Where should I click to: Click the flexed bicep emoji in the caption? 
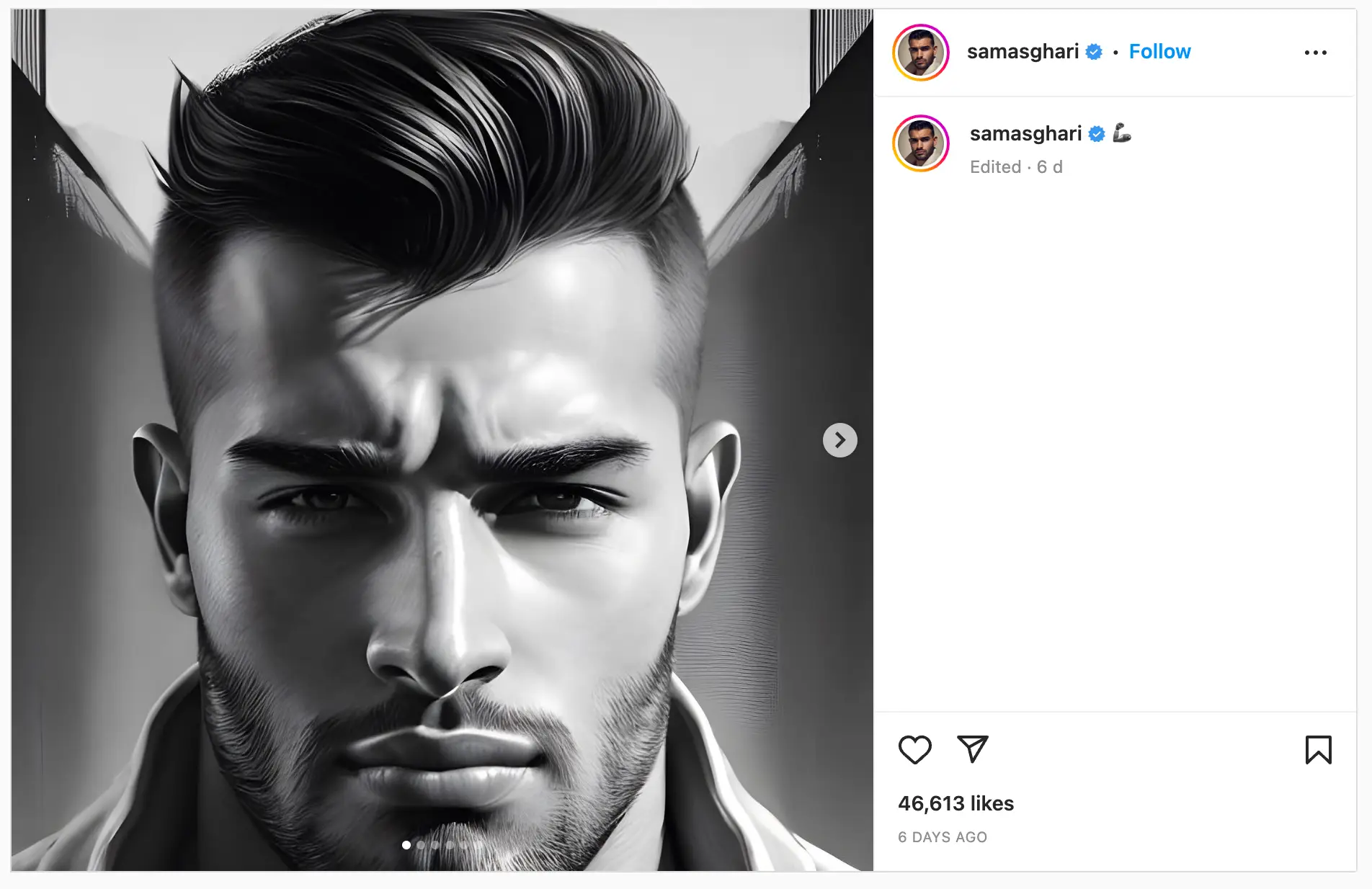pos(1122,133)
